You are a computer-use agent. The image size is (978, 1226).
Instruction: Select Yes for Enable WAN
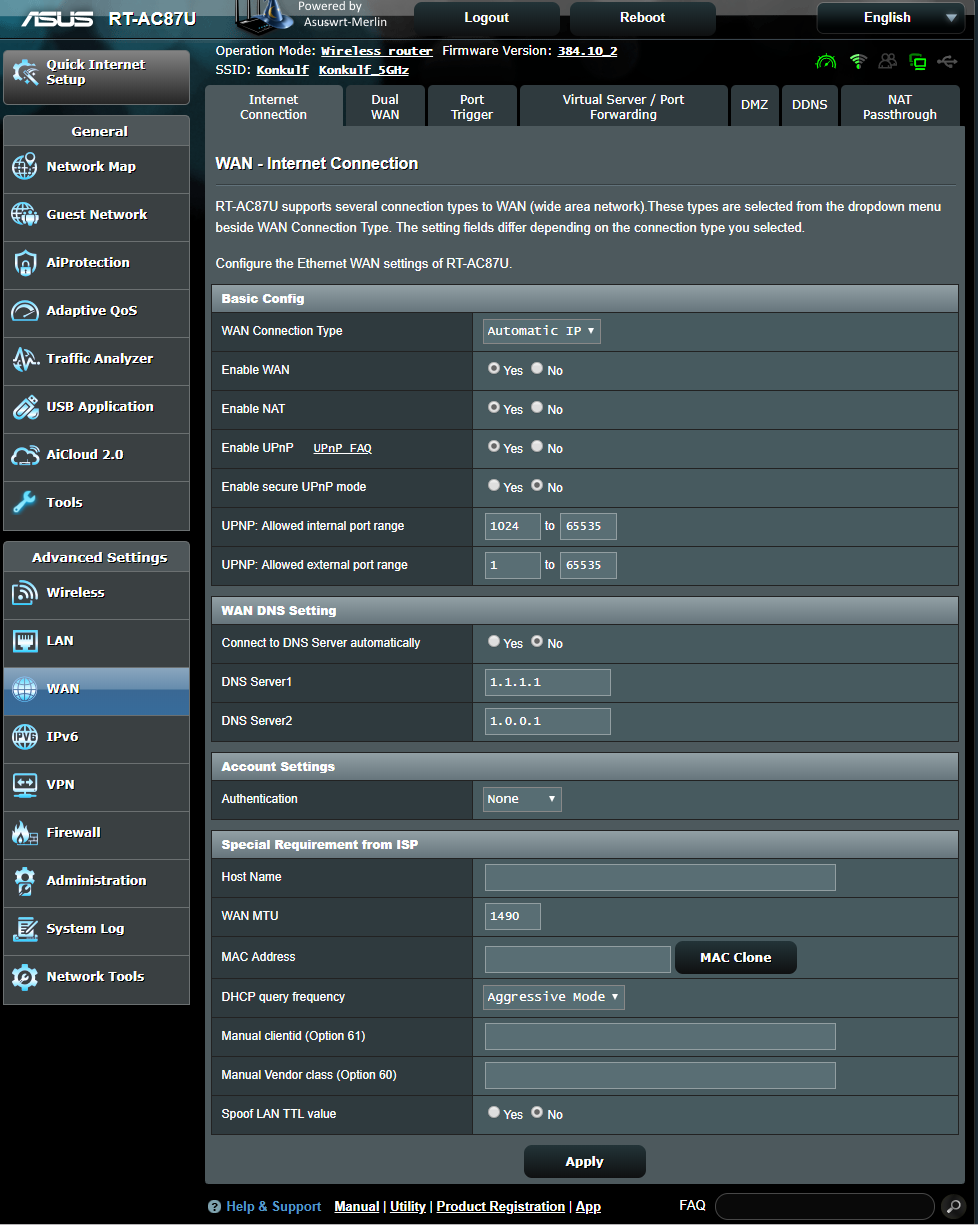(494, 369)
